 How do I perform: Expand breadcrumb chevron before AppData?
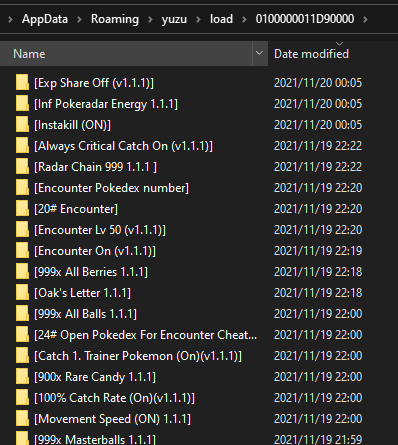[x=10, y=19]
